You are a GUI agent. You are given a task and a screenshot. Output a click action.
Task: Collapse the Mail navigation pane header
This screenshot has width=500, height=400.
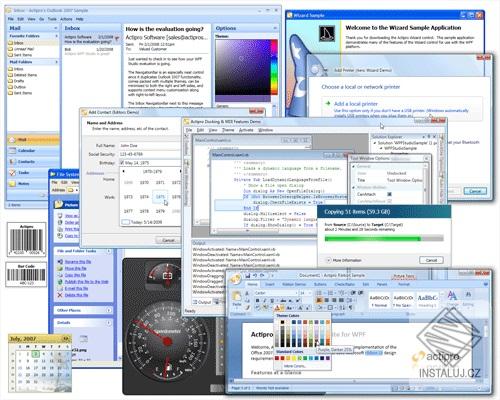point(55,28)
